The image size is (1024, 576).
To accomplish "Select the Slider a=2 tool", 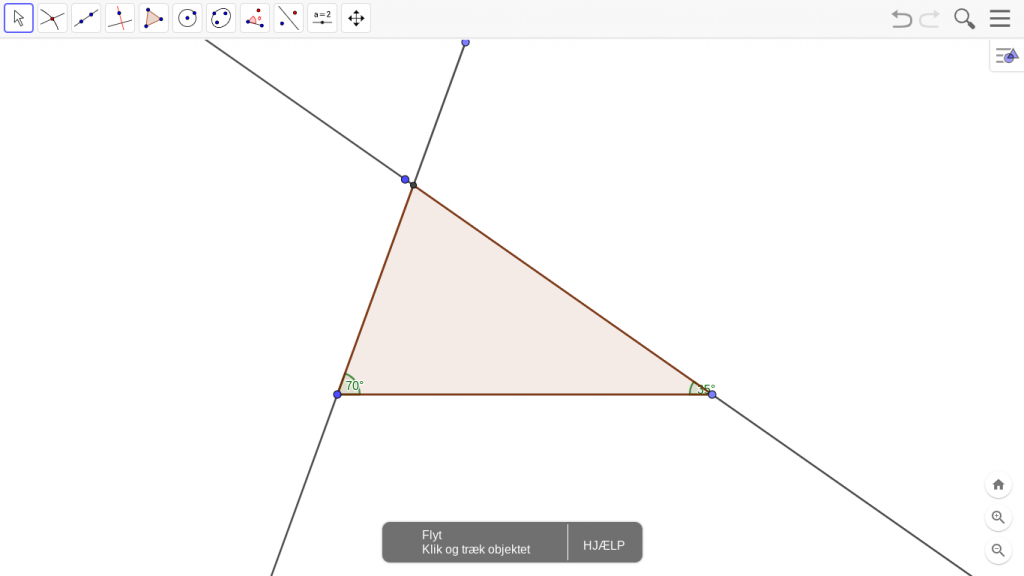I will 322,18.
